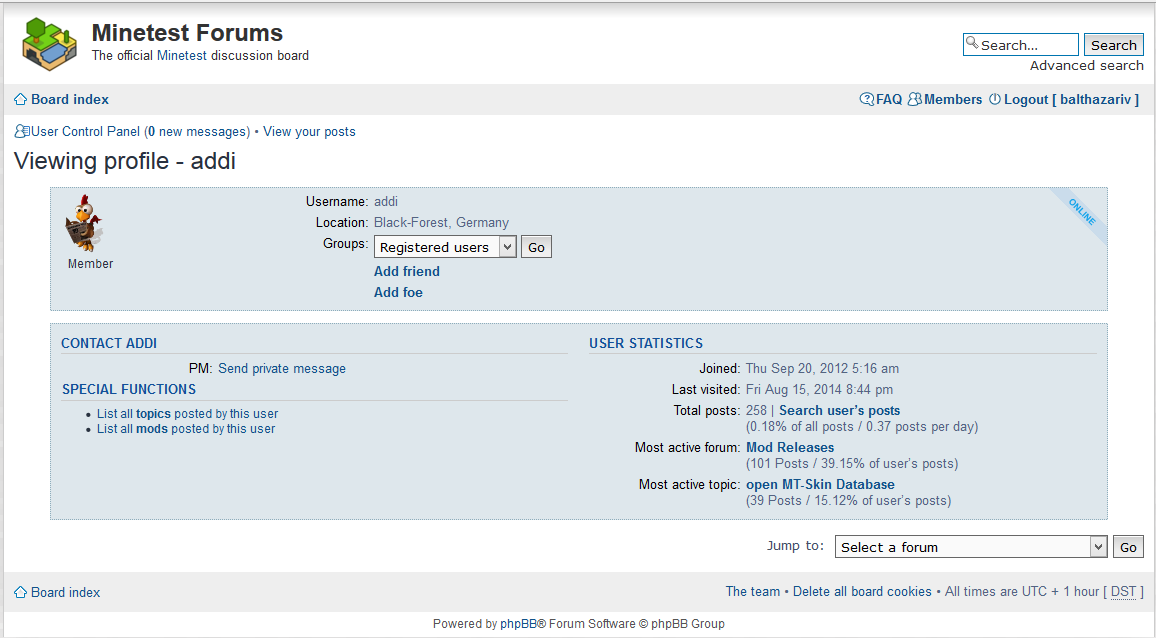Click the Search button
This screenshot has width=1156, height=638.
point(1113,44)
